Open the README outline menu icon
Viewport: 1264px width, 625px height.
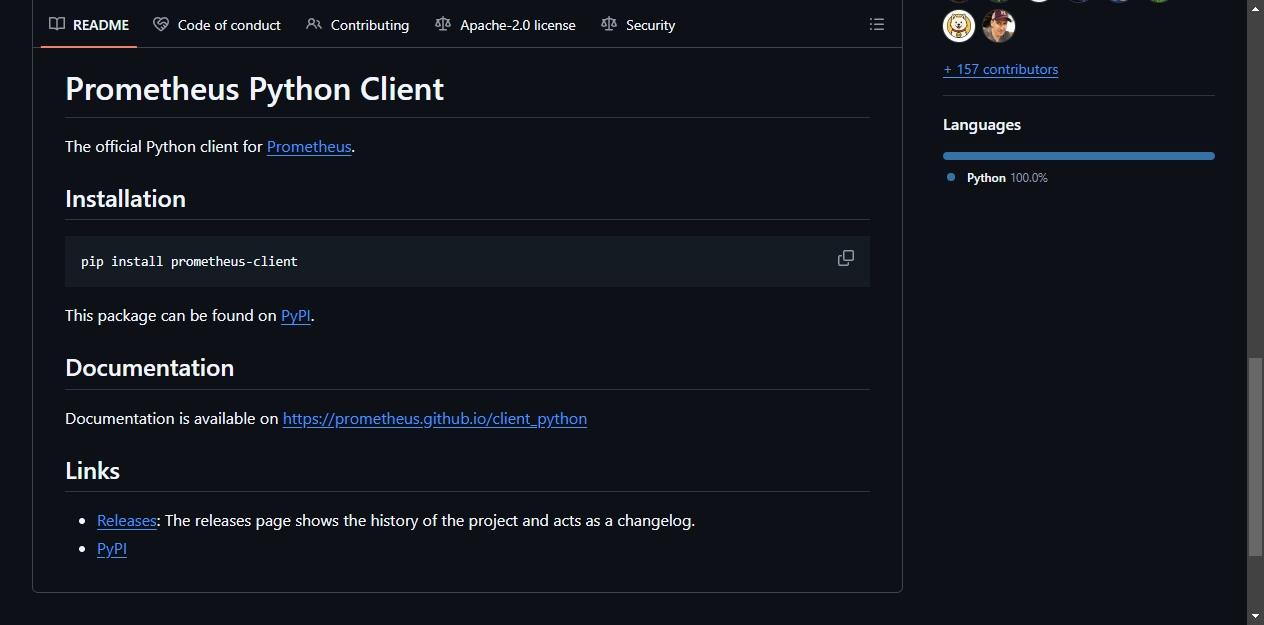click(877, 24)
